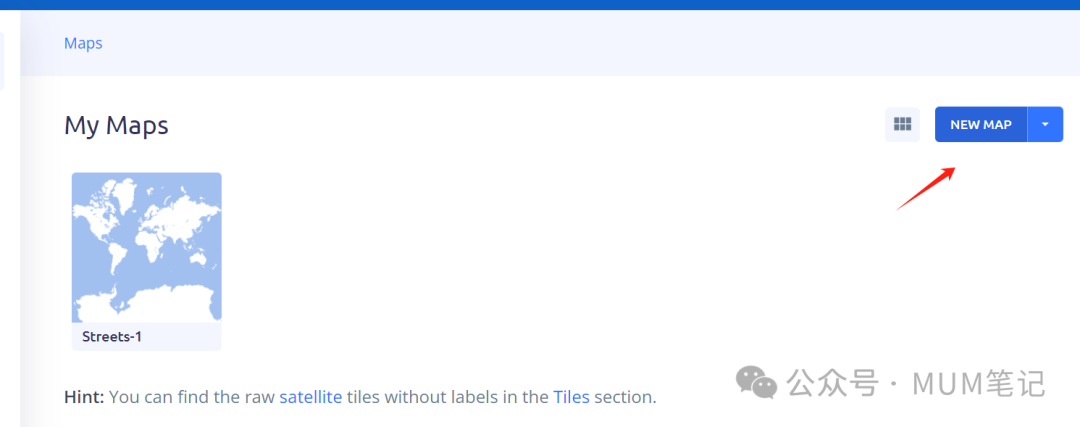Click the My Maps page heading
The height and width of the screenshot is (427, 1080).
pyautogui.click(x=116, y=125)
